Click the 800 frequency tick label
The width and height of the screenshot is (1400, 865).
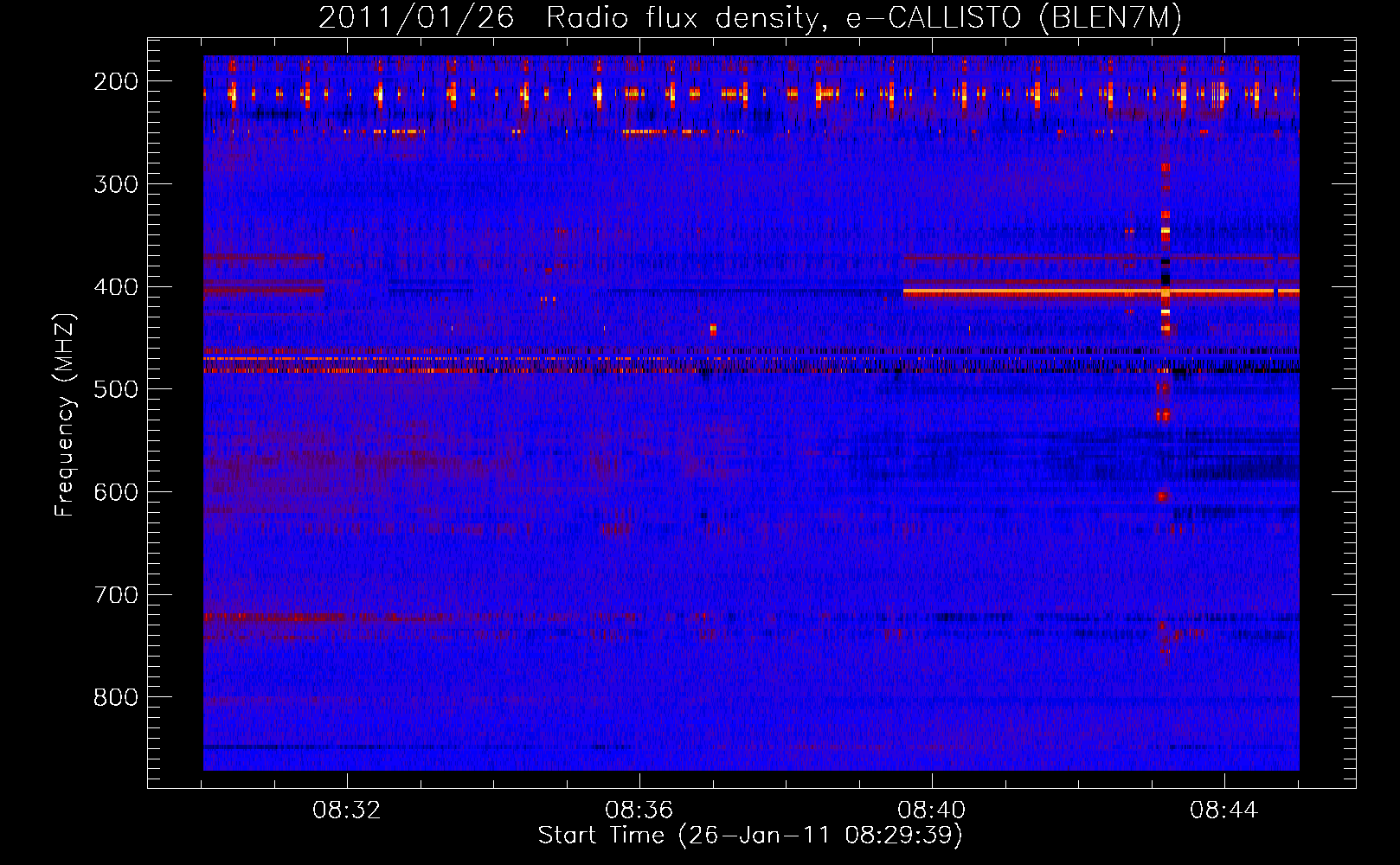[116, 697]
